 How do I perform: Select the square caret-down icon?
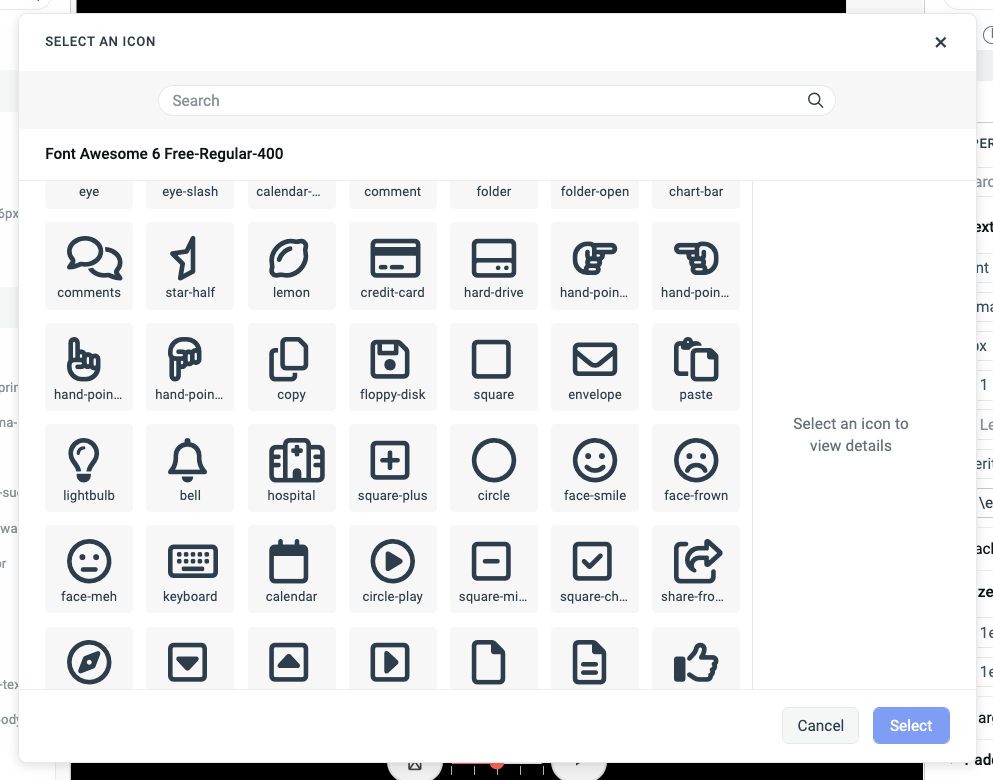(190, 658)
